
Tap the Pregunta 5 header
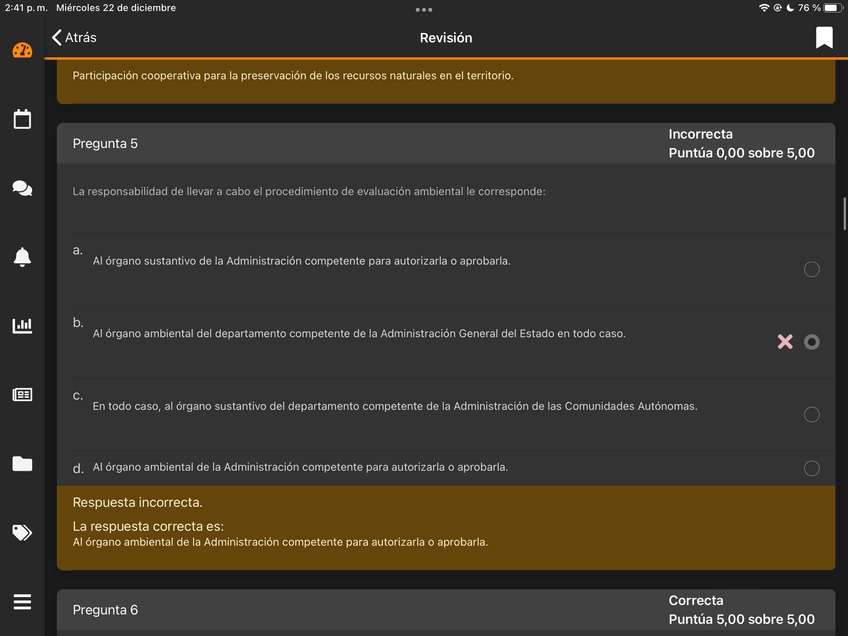[106, 144]
